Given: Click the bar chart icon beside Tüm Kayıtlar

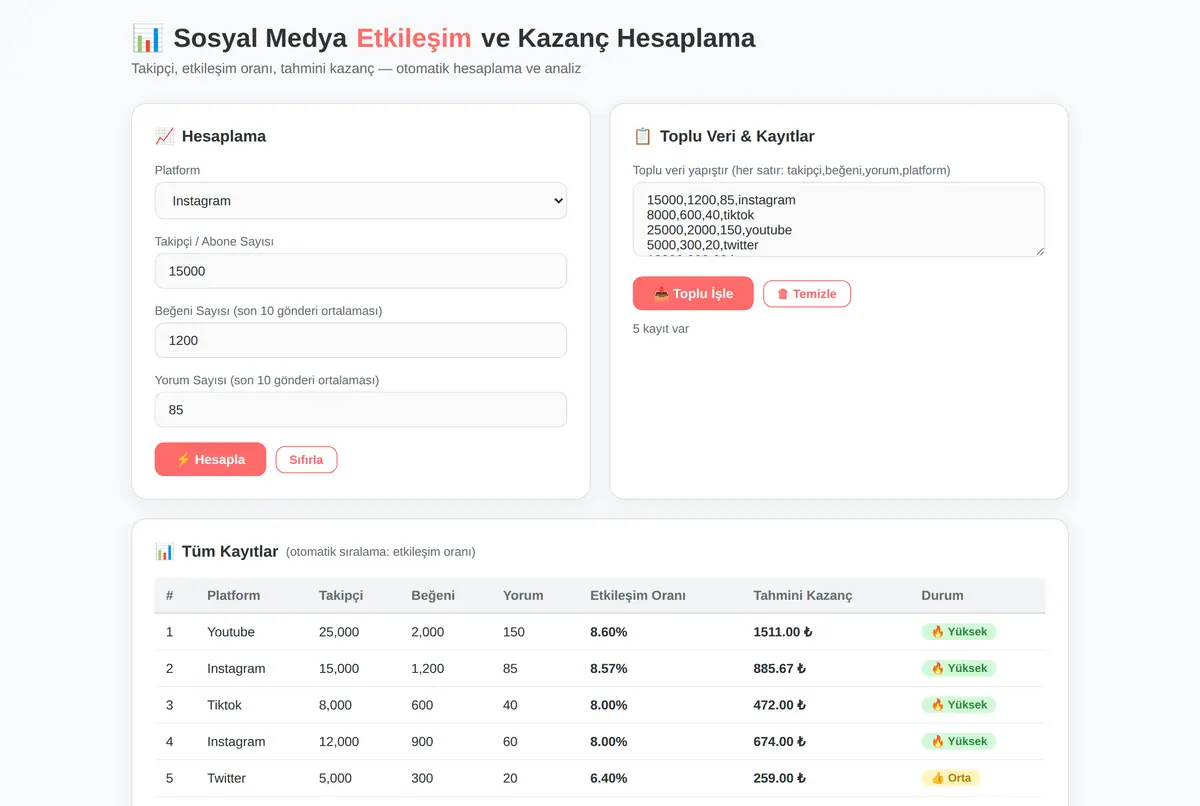Looking at the screenshot, I should pyautogui.click(x=164, y=551).
